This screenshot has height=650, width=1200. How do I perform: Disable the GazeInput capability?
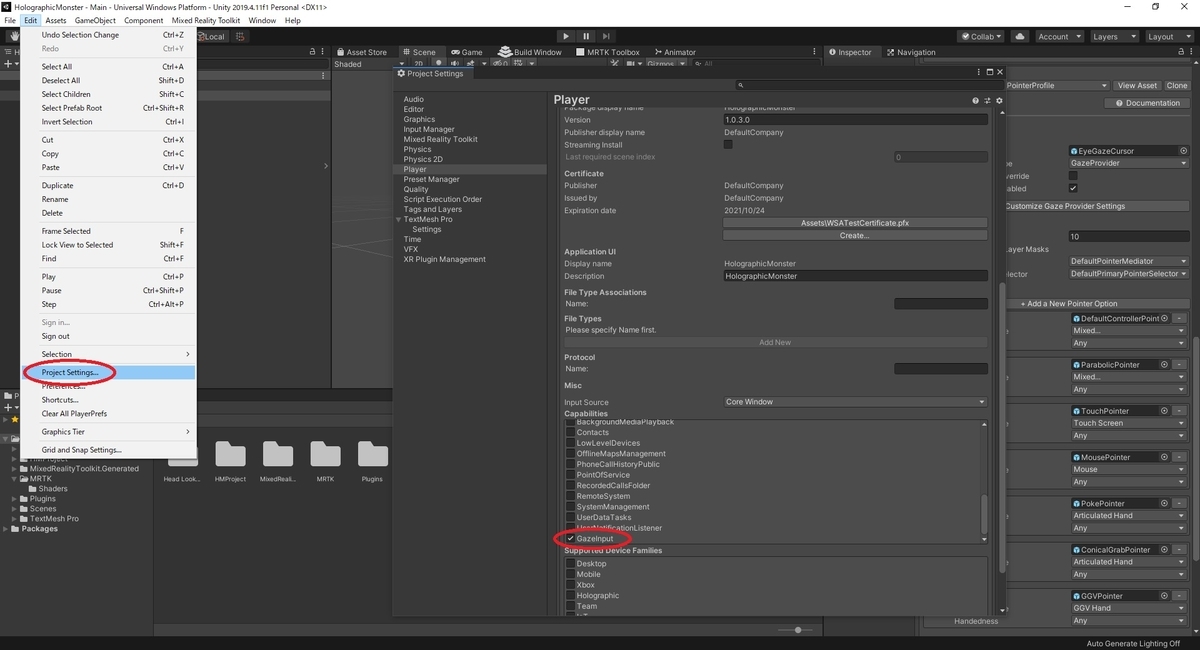click(571, 538)
